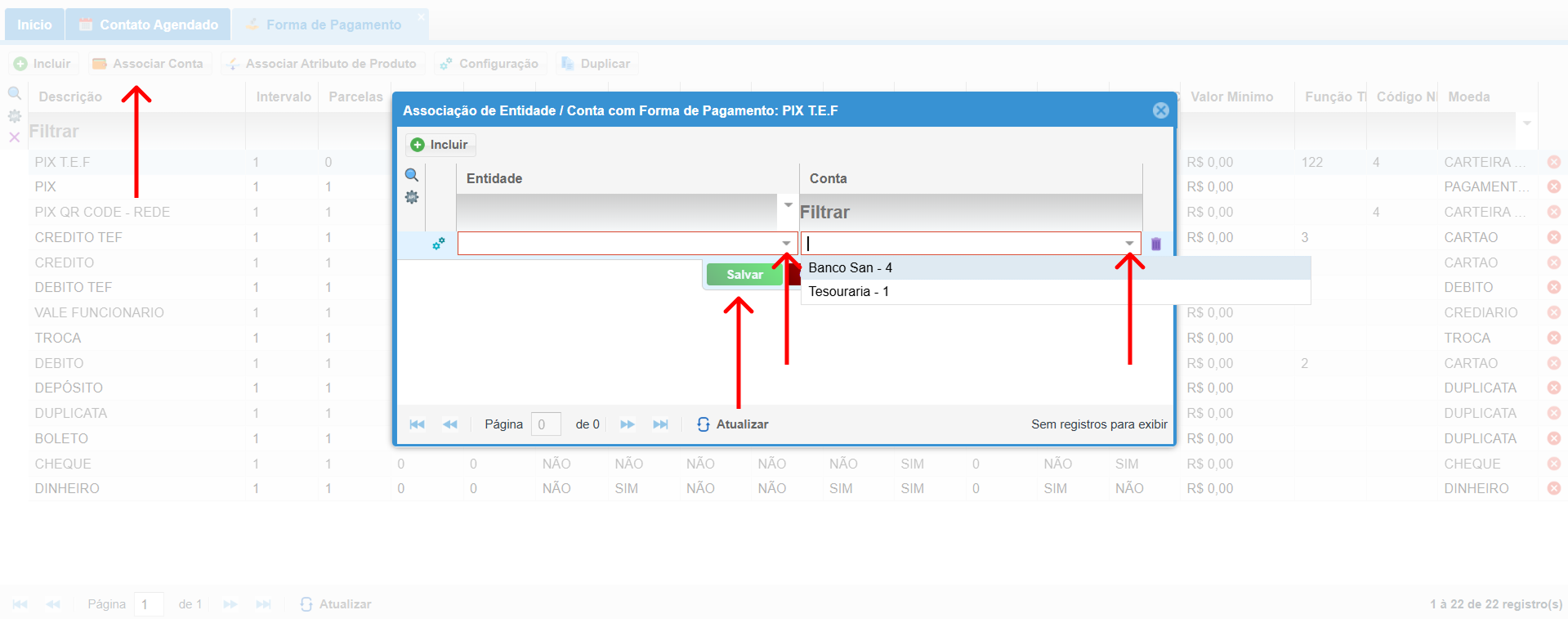Jump to last page in dialog pager
1568x619 pixels.
660,424
